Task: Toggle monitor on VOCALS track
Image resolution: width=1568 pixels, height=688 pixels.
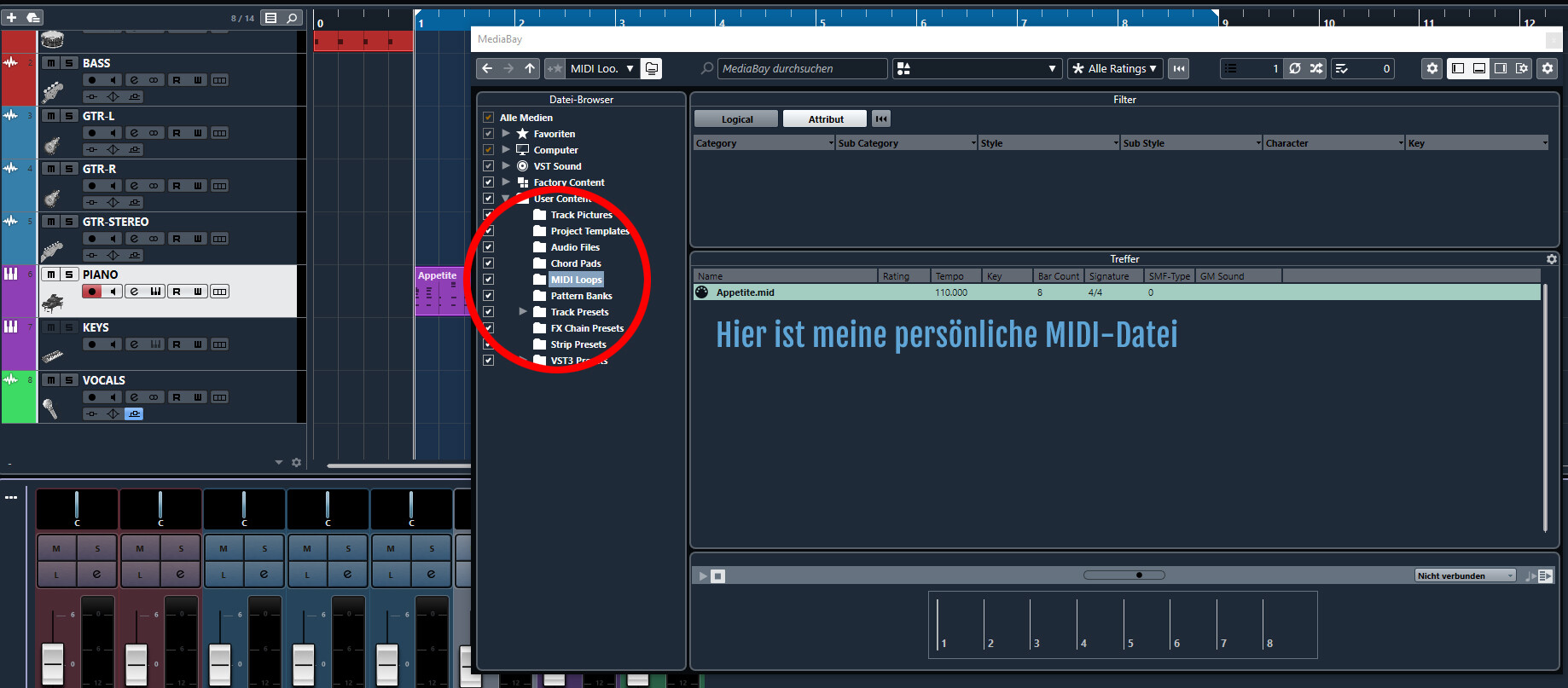Action: click(x=113, y=397)
